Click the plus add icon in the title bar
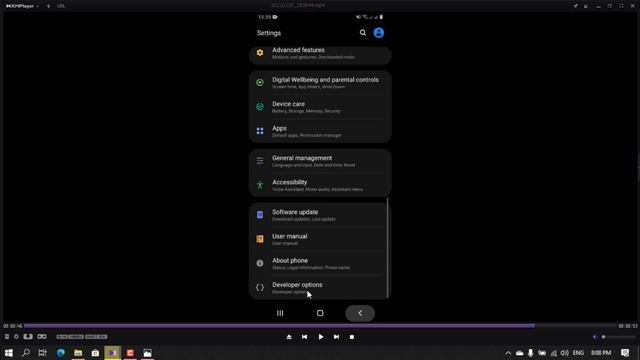Screen dimensions: 640x360 pos(48,6)
